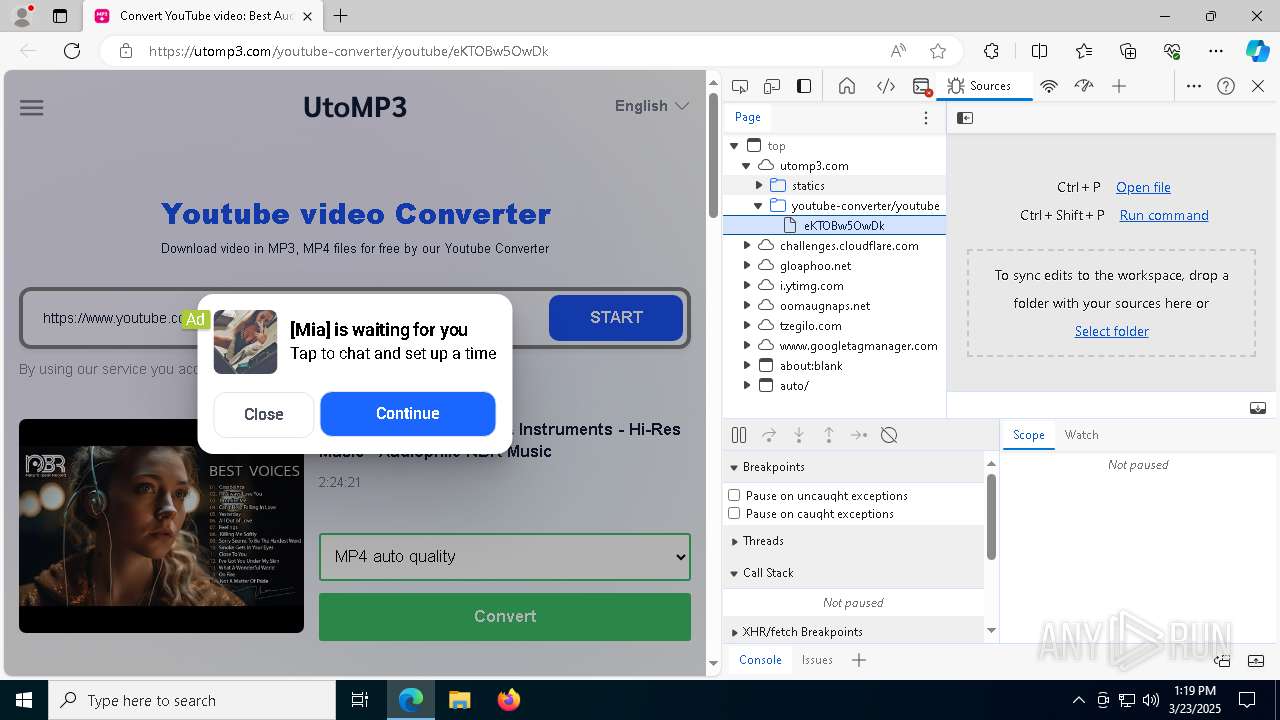Open UtoMP3 hamburger menu
1280x720 pixels.
click(32, 107)
